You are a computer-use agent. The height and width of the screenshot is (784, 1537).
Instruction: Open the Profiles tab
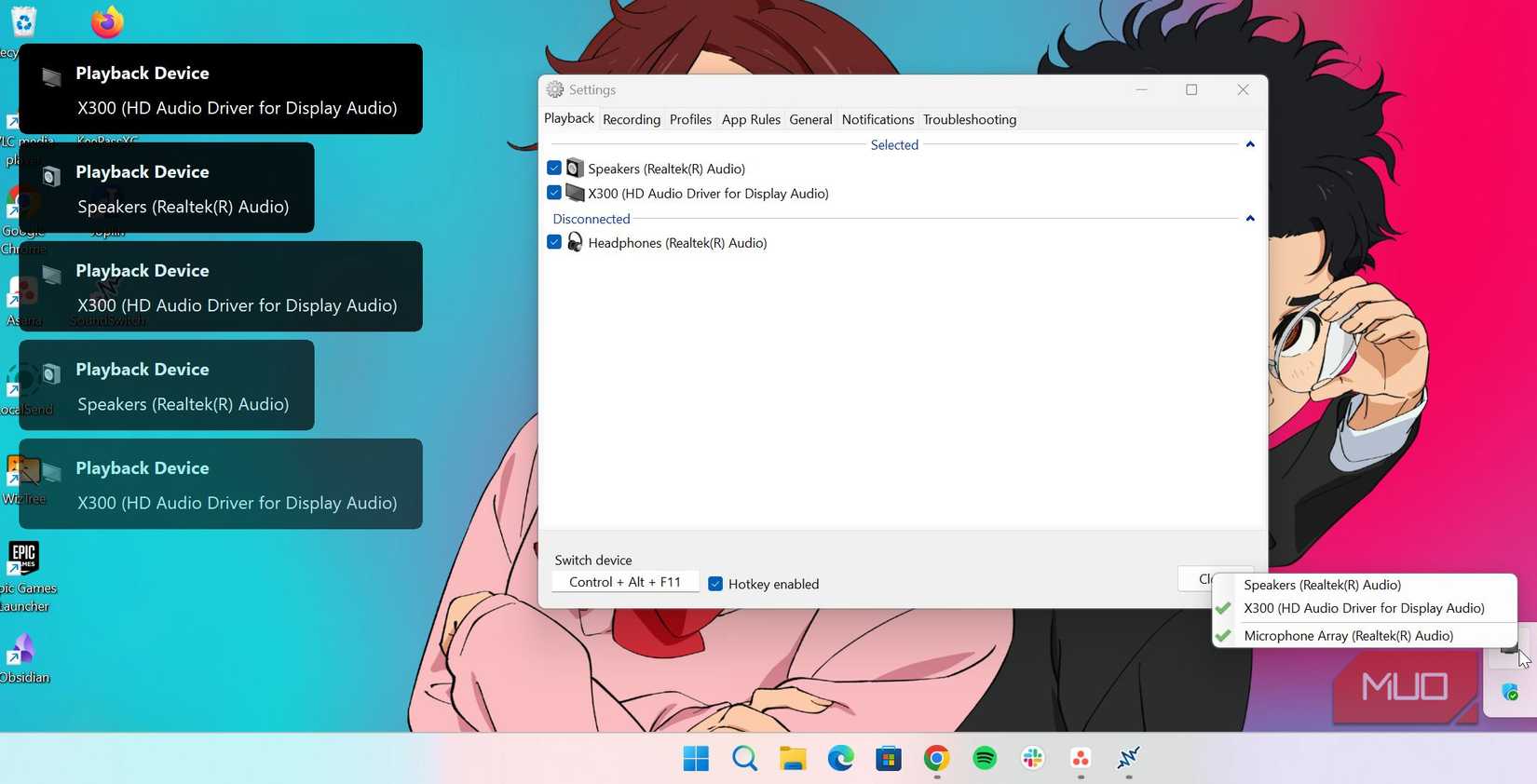point(690,119)
